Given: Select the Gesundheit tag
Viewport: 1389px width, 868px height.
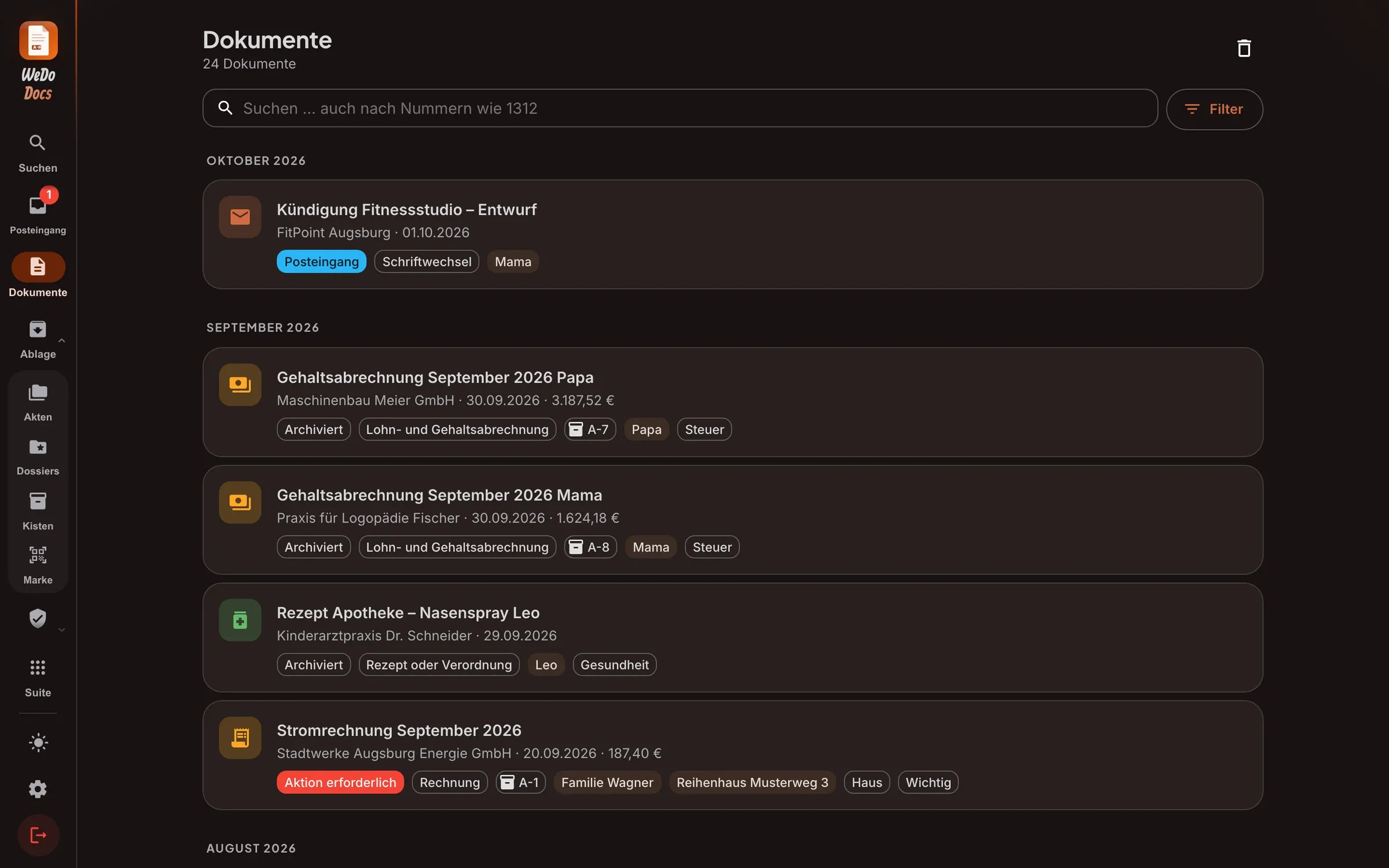Looking at the screenshot, I should pyautogui.click(x=614, y=665).
